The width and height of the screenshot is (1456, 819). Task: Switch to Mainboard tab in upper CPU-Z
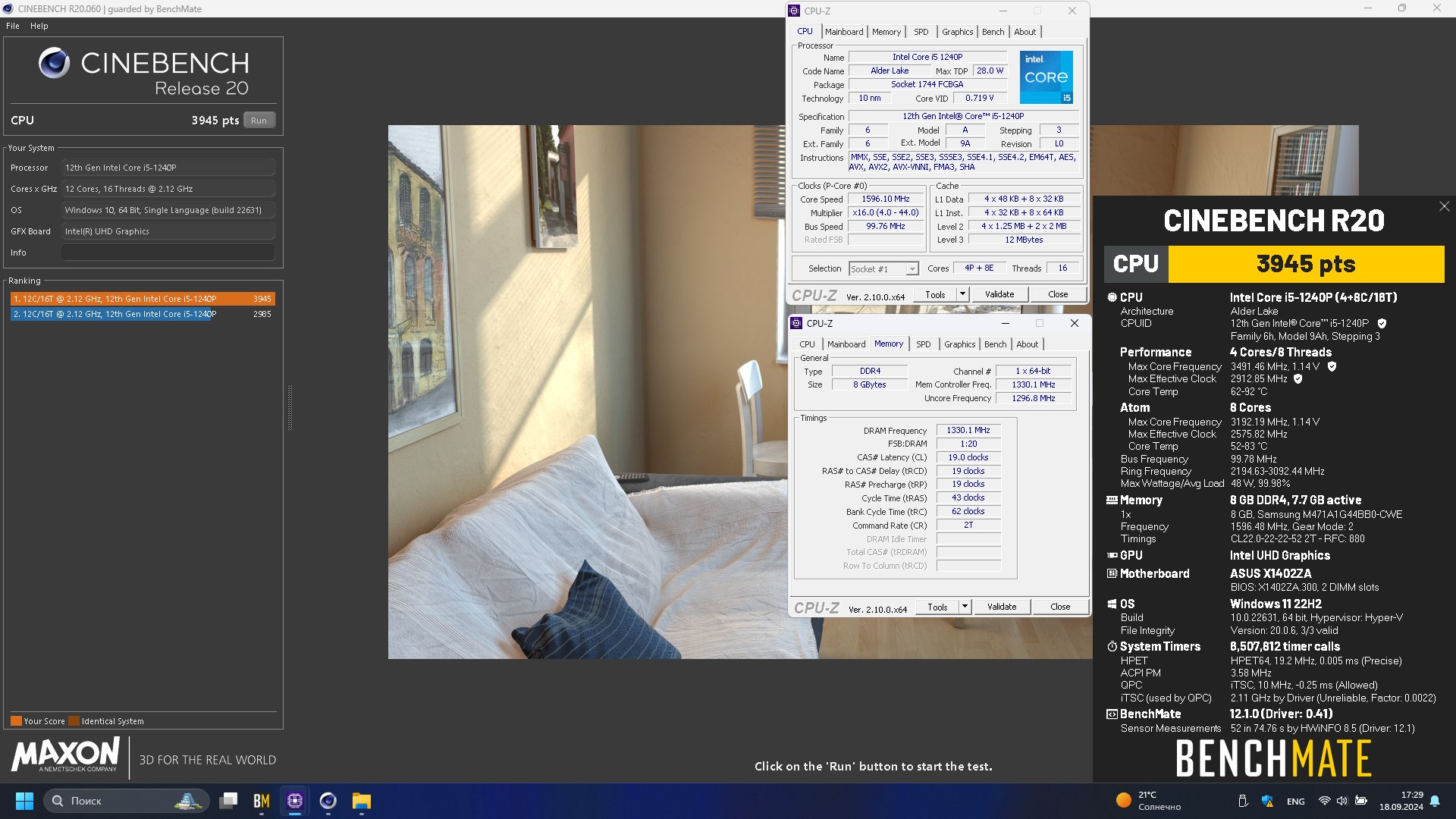click(x=844, y=32)
